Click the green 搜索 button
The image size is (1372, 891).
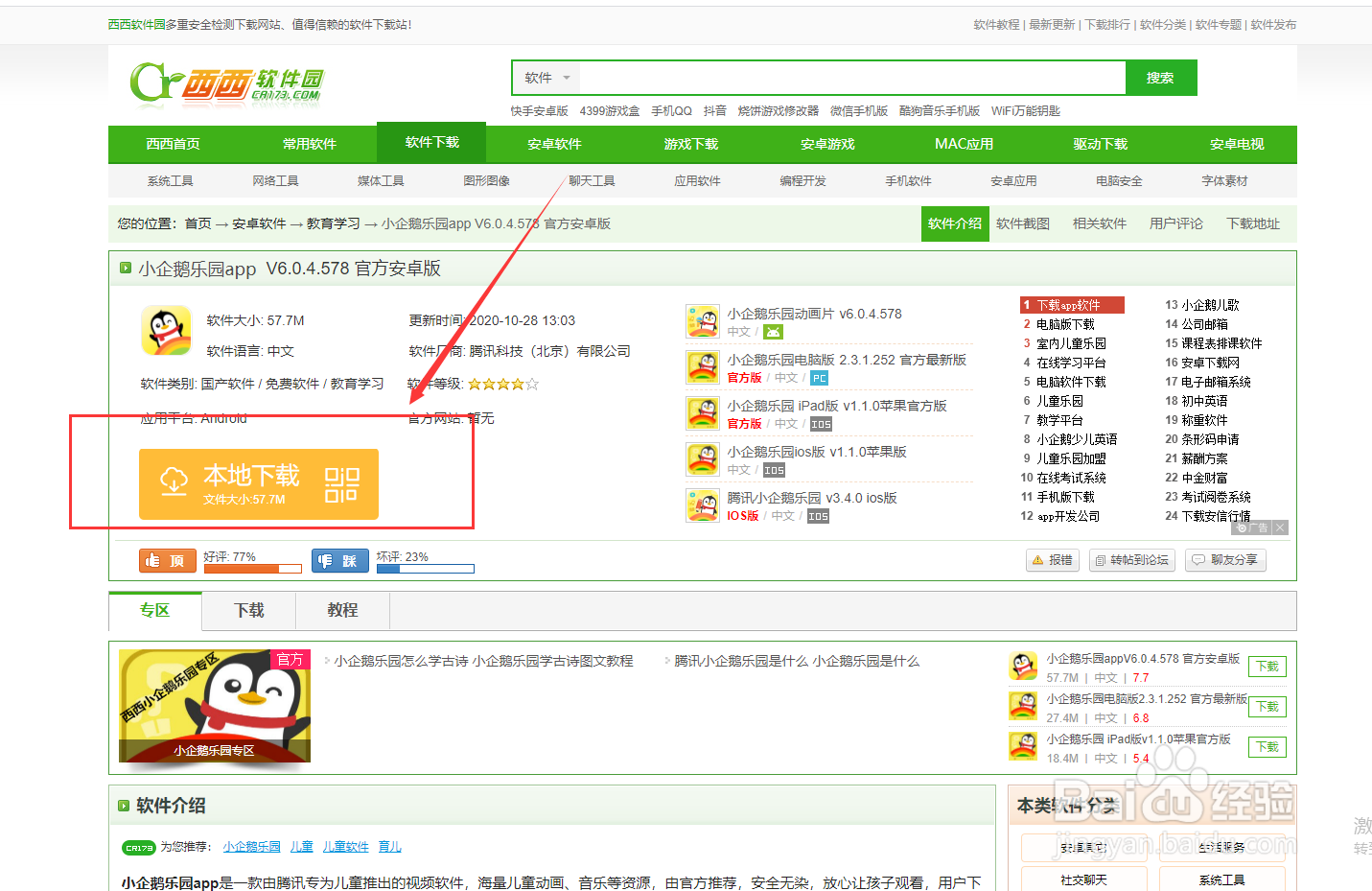pos(1160,78)
